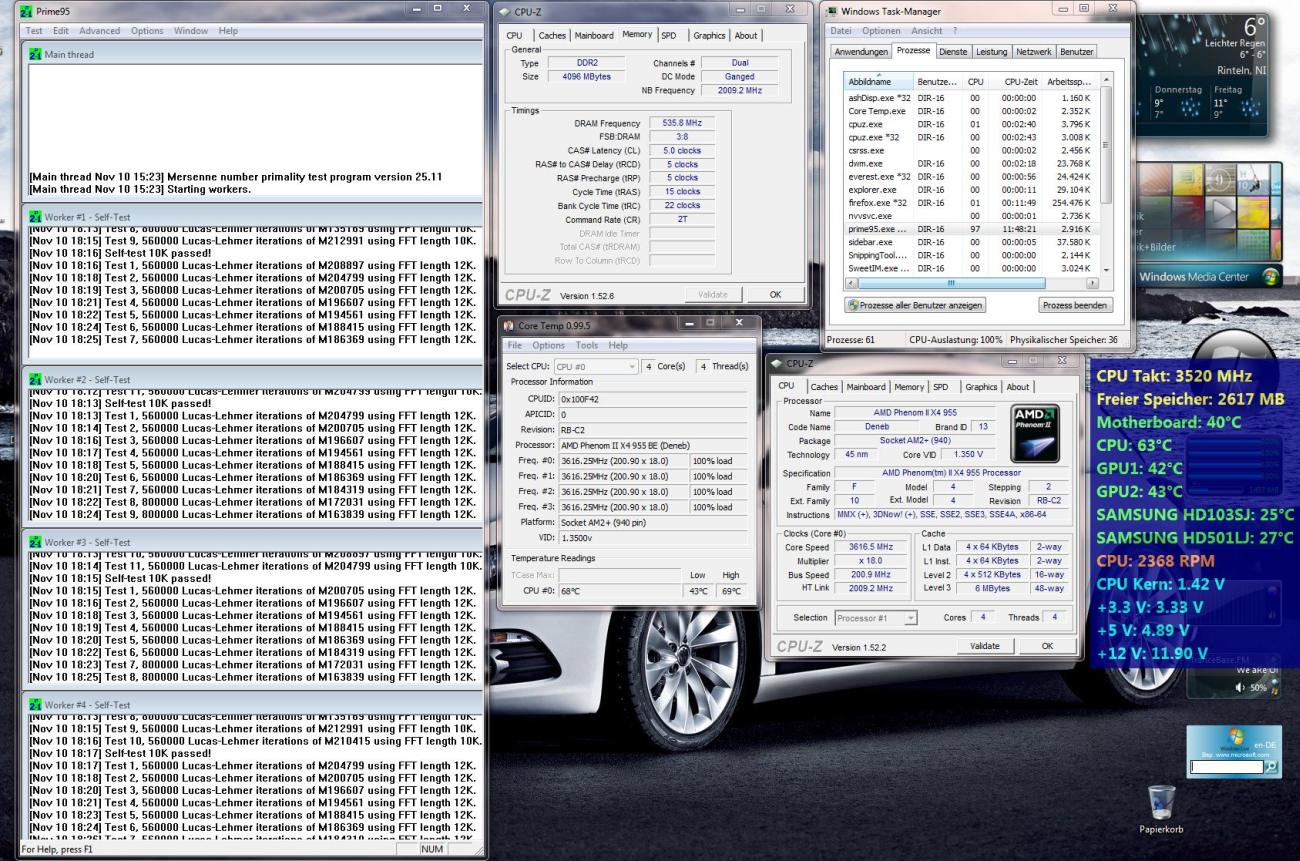The image size is (1300, 861).
Task: Open the Papierkorb desktop icon
Action: coord(1161,808)
